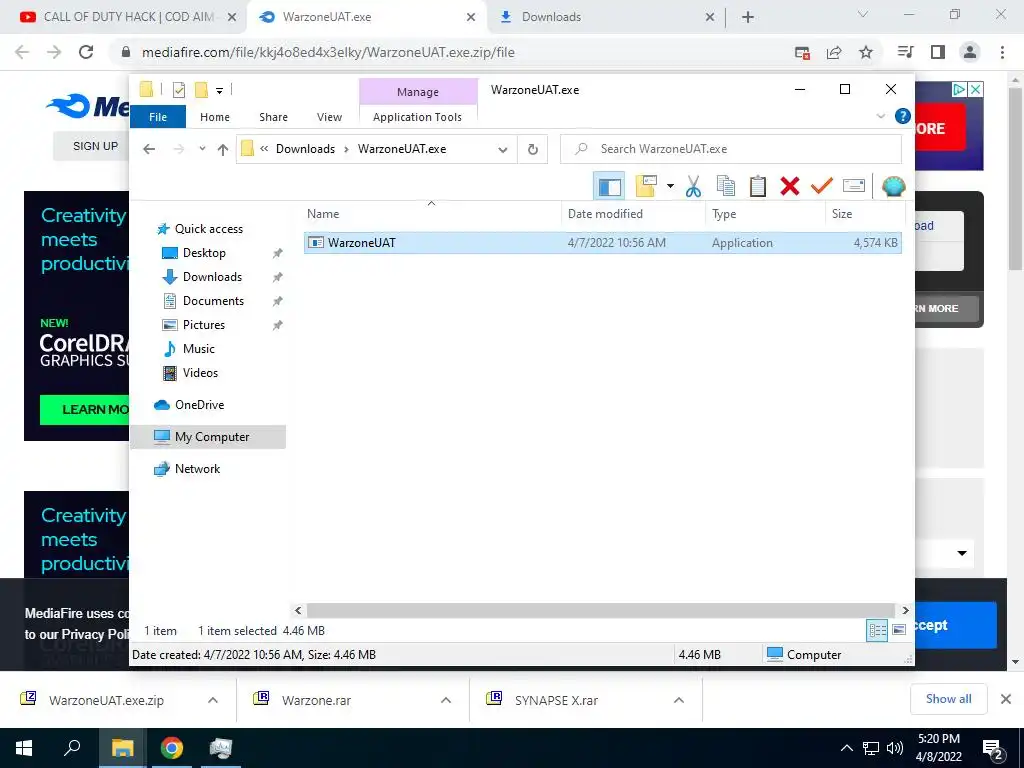Reload the MediaFire page in Chrome
The image size is (1024, 768).
pos(86,52)
